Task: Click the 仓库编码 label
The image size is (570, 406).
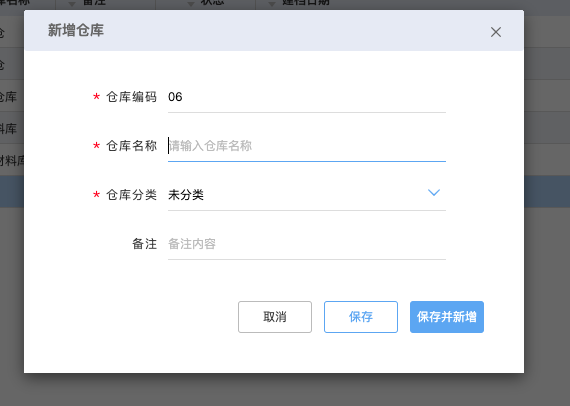Action: point(131,97)
